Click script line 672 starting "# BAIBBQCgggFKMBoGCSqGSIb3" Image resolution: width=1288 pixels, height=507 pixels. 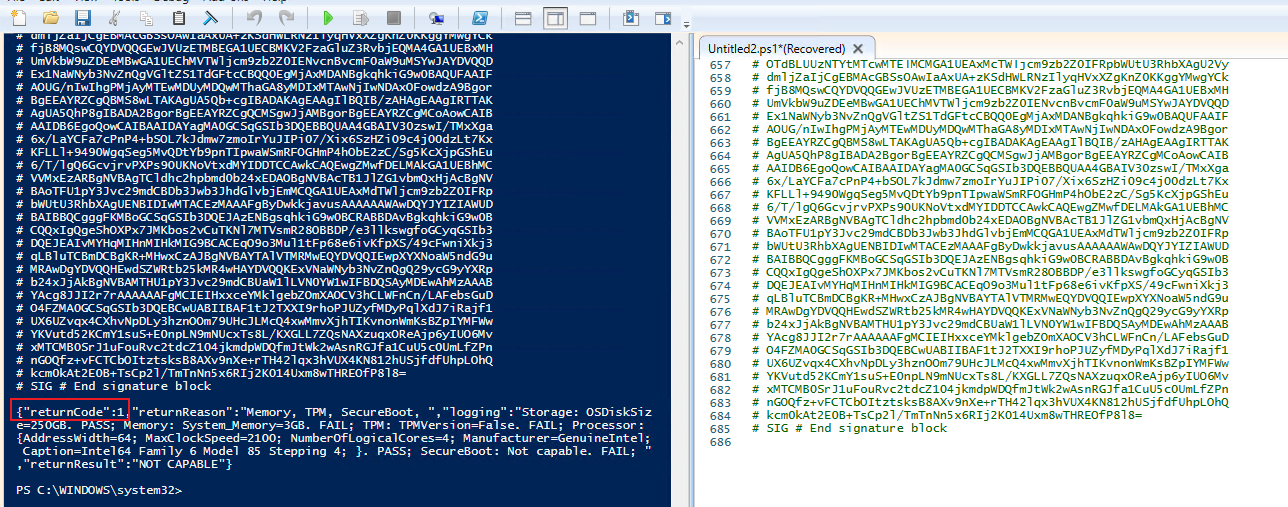pos(991,259)
